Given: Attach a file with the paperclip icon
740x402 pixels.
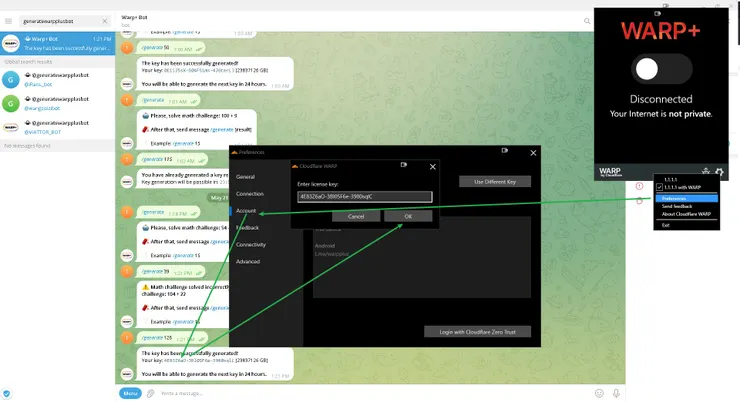Looking at the screenshot, I should tap(151, 393).
